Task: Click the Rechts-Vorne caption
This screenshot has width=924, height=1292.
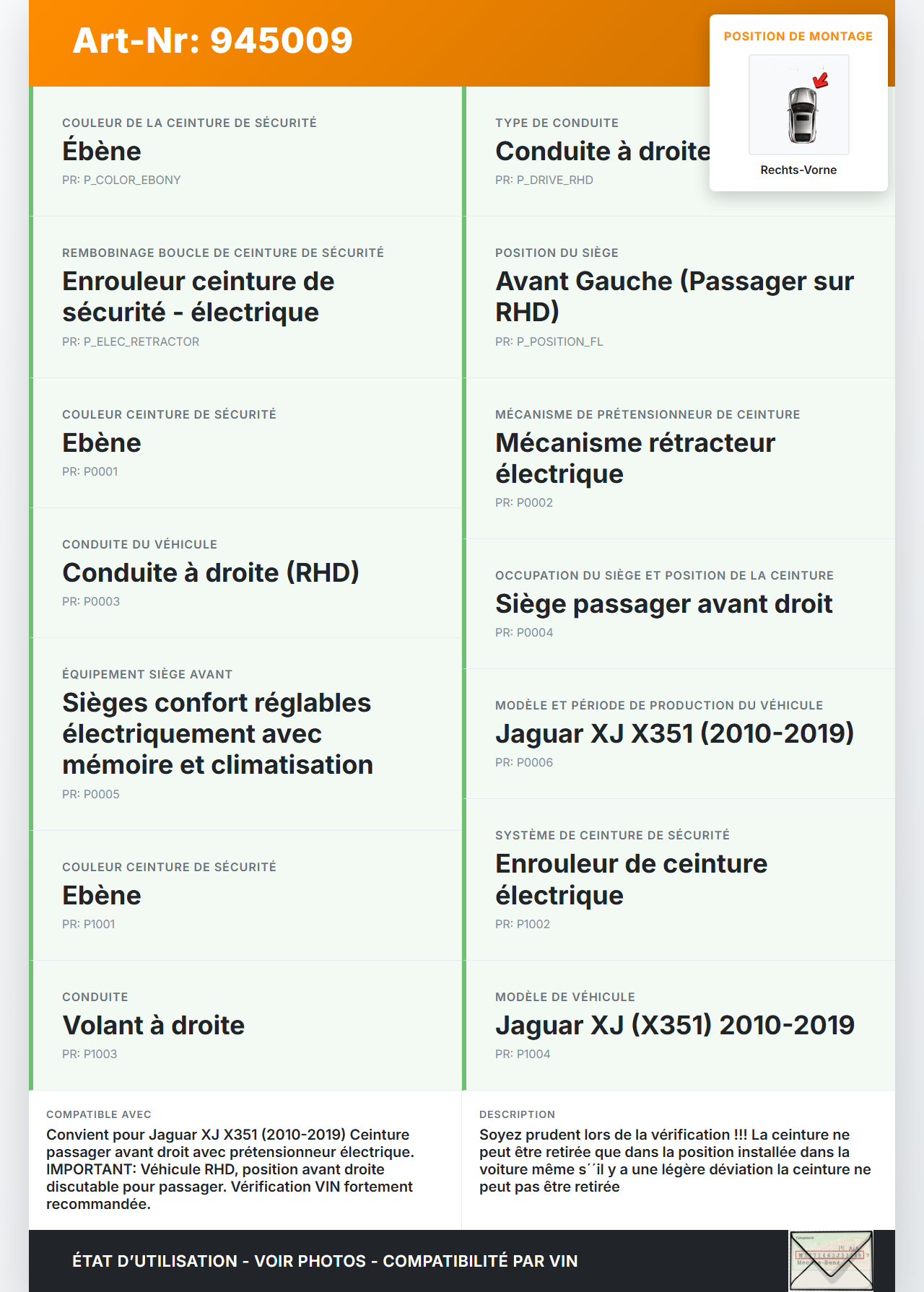Action: coord(798,170)
